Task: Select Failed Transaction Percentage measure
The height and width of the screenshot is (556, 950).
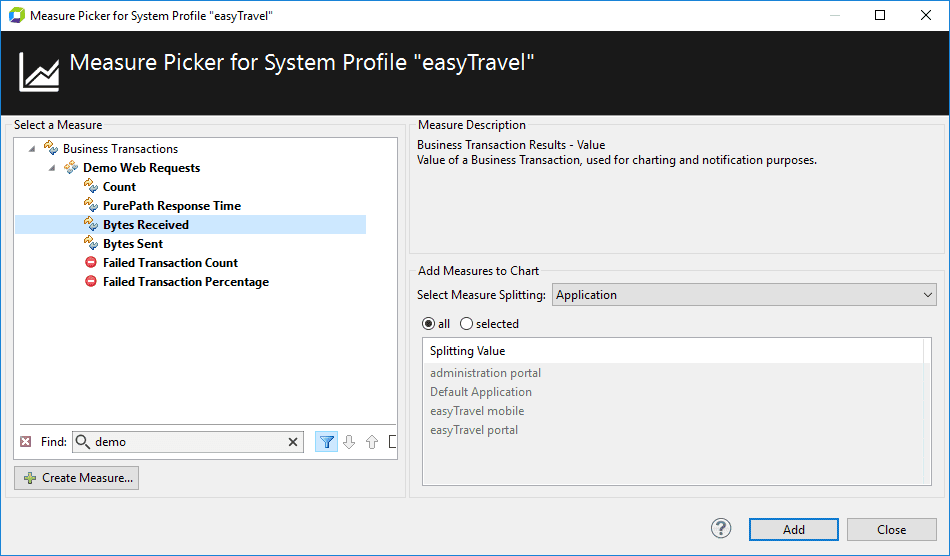Action: pos(185,282)
